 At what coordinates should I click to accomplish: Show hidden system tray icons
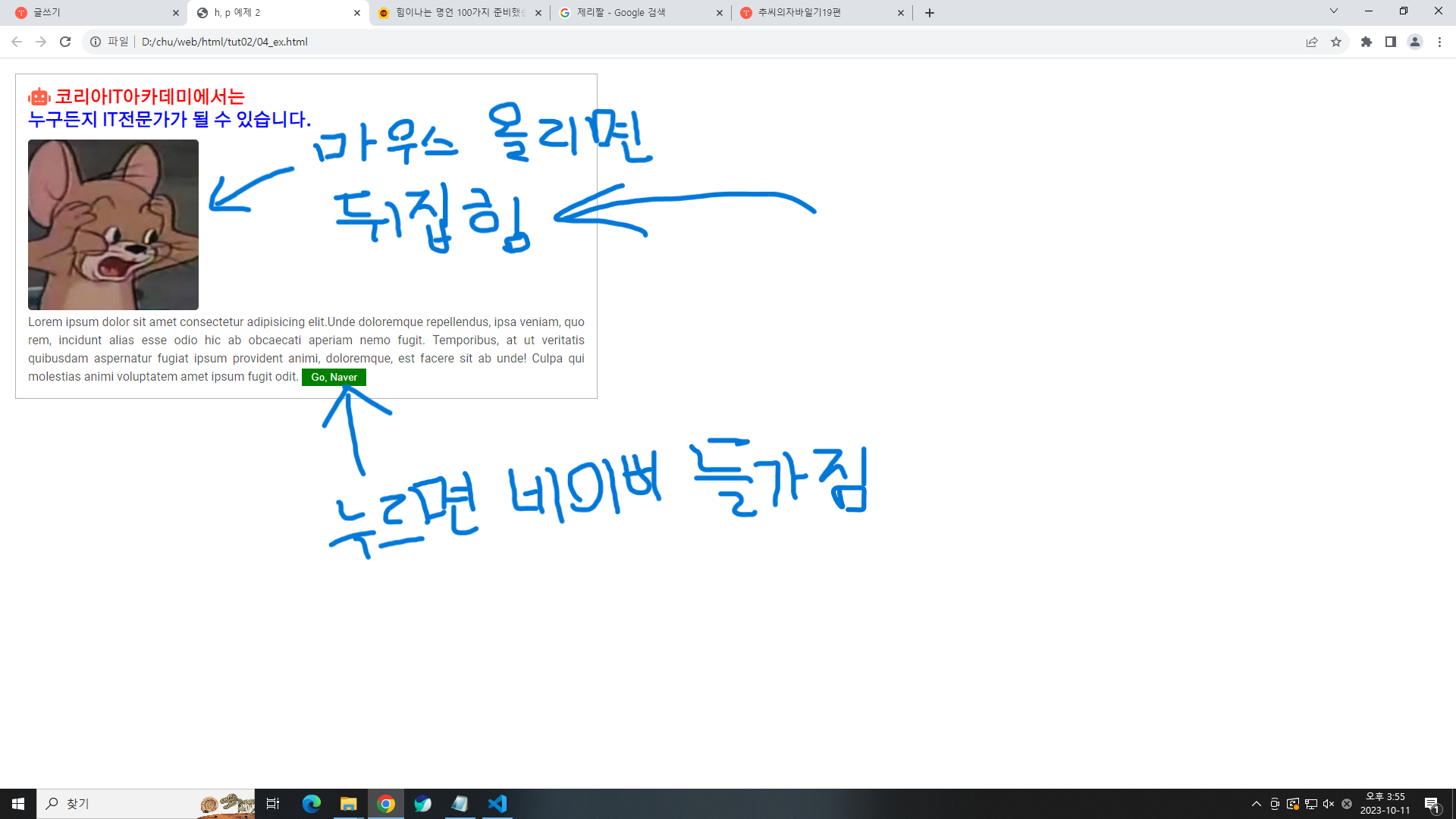click(x=1257, y=804)
